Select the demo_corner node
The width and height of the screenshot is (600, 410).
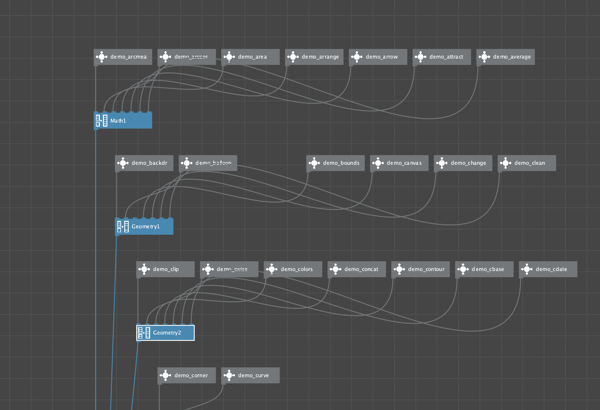187,376
